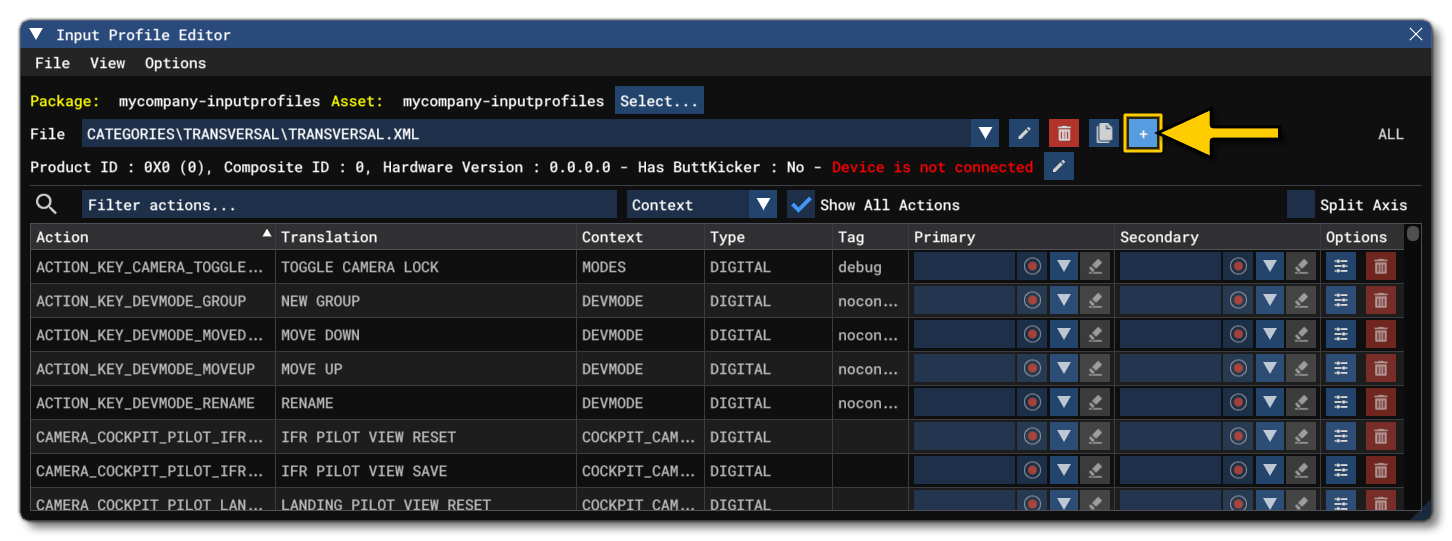The image size is (1452, 541).
Task: Open options settings for TOGGLE CAMERA LOCK
Action: [x=1341, y=267]
